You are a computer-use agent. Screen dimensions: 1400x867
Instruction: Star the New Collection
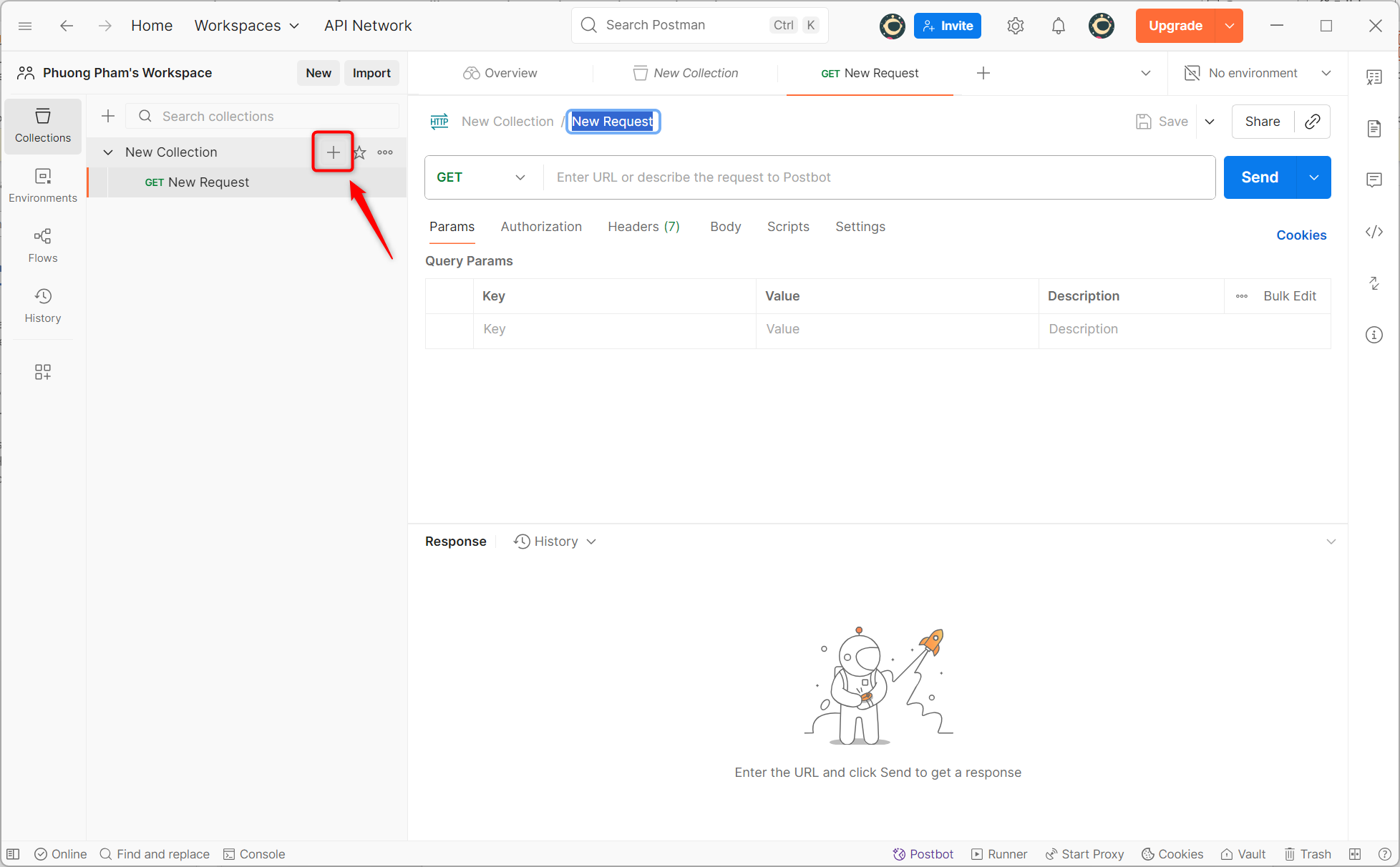point(359,152)
